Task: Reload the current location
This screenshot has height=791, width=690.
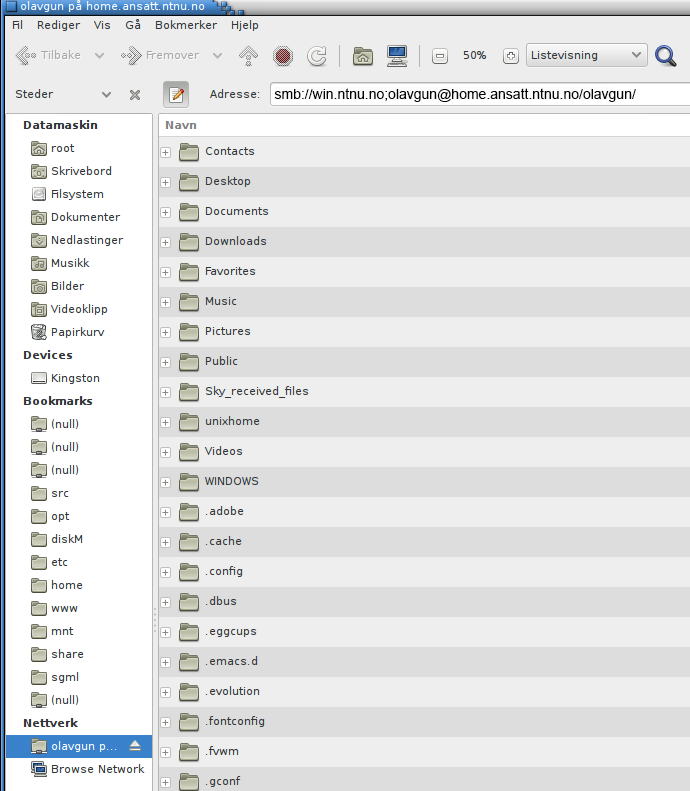Action: click(x=317, y=55)
